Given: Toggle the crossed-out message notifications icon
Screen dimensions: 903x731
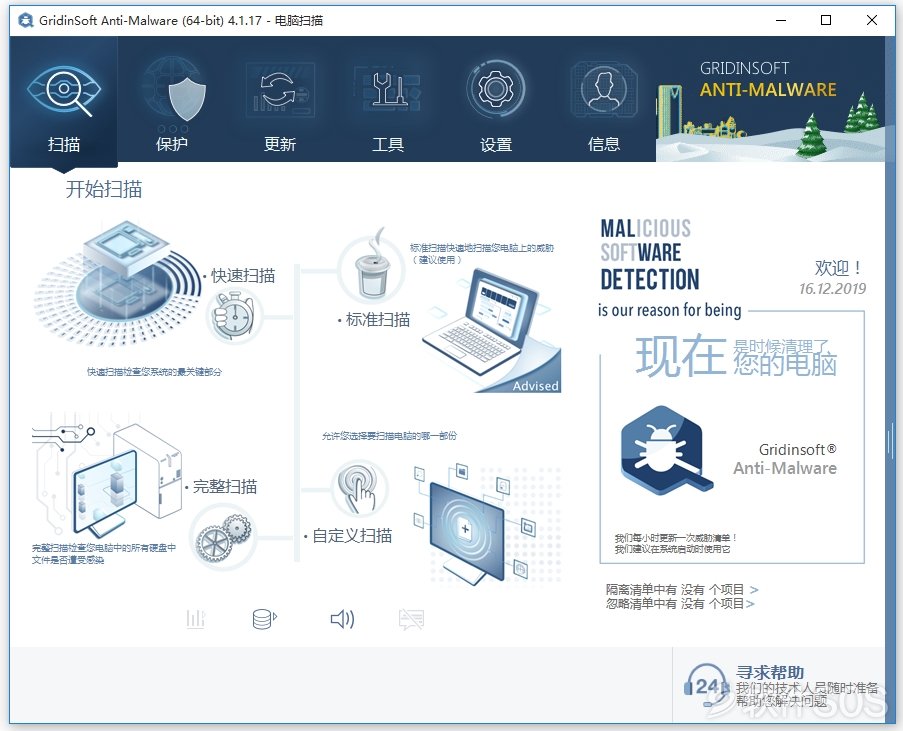Looking at the screenshot, I should (x=411, y=620).
